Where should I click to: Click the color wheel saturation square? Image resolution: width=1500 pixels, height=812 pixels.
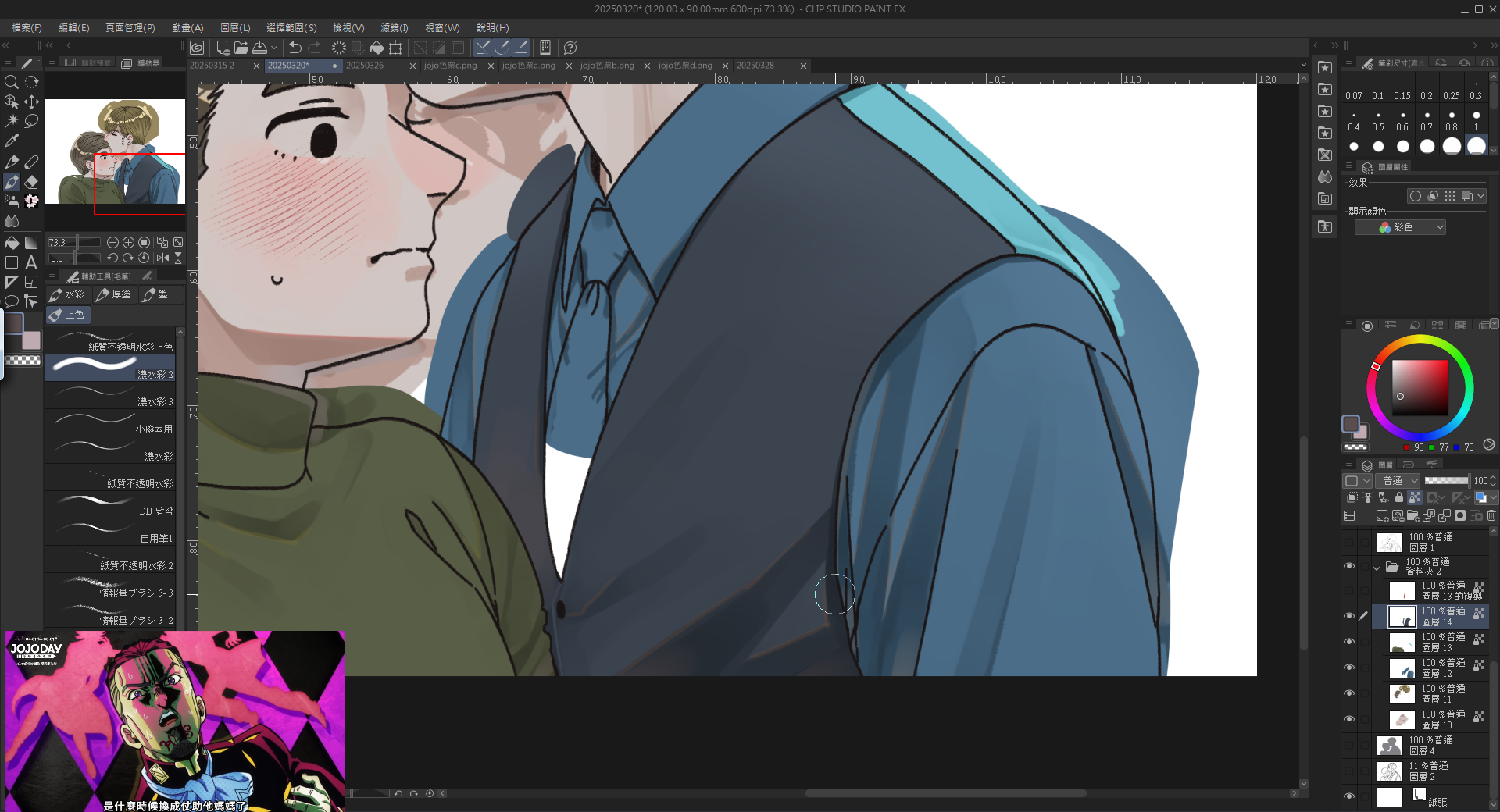click(x=1420, y=388)
